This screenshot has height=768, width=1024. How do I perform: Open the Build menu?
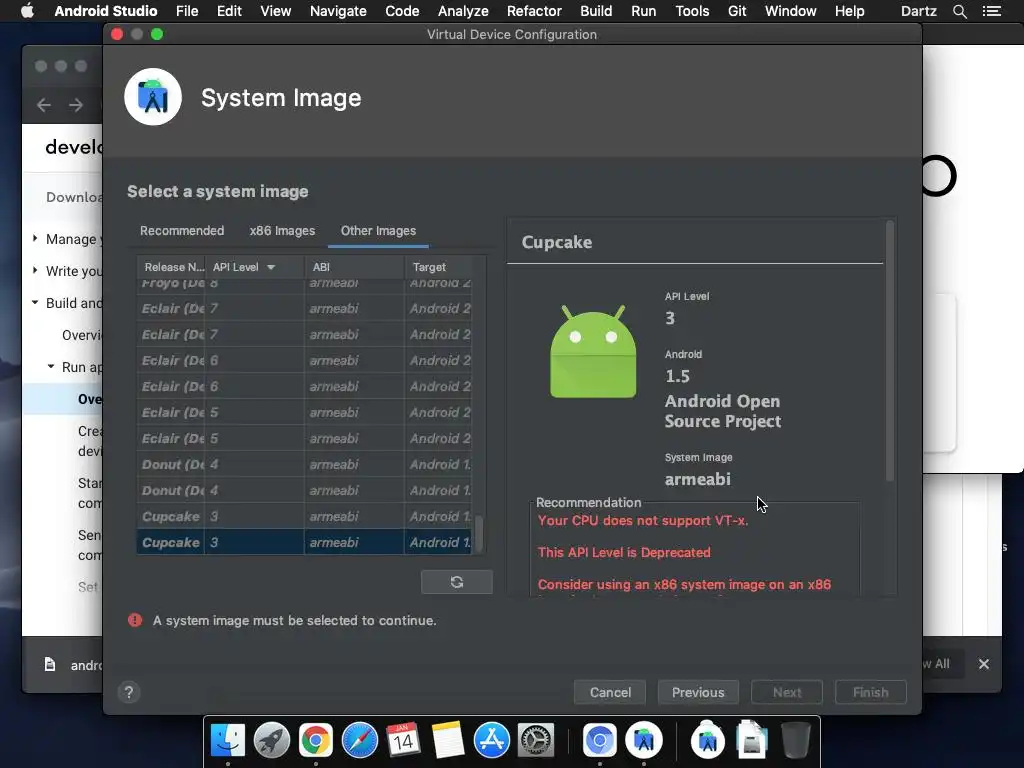click(596, 11)
